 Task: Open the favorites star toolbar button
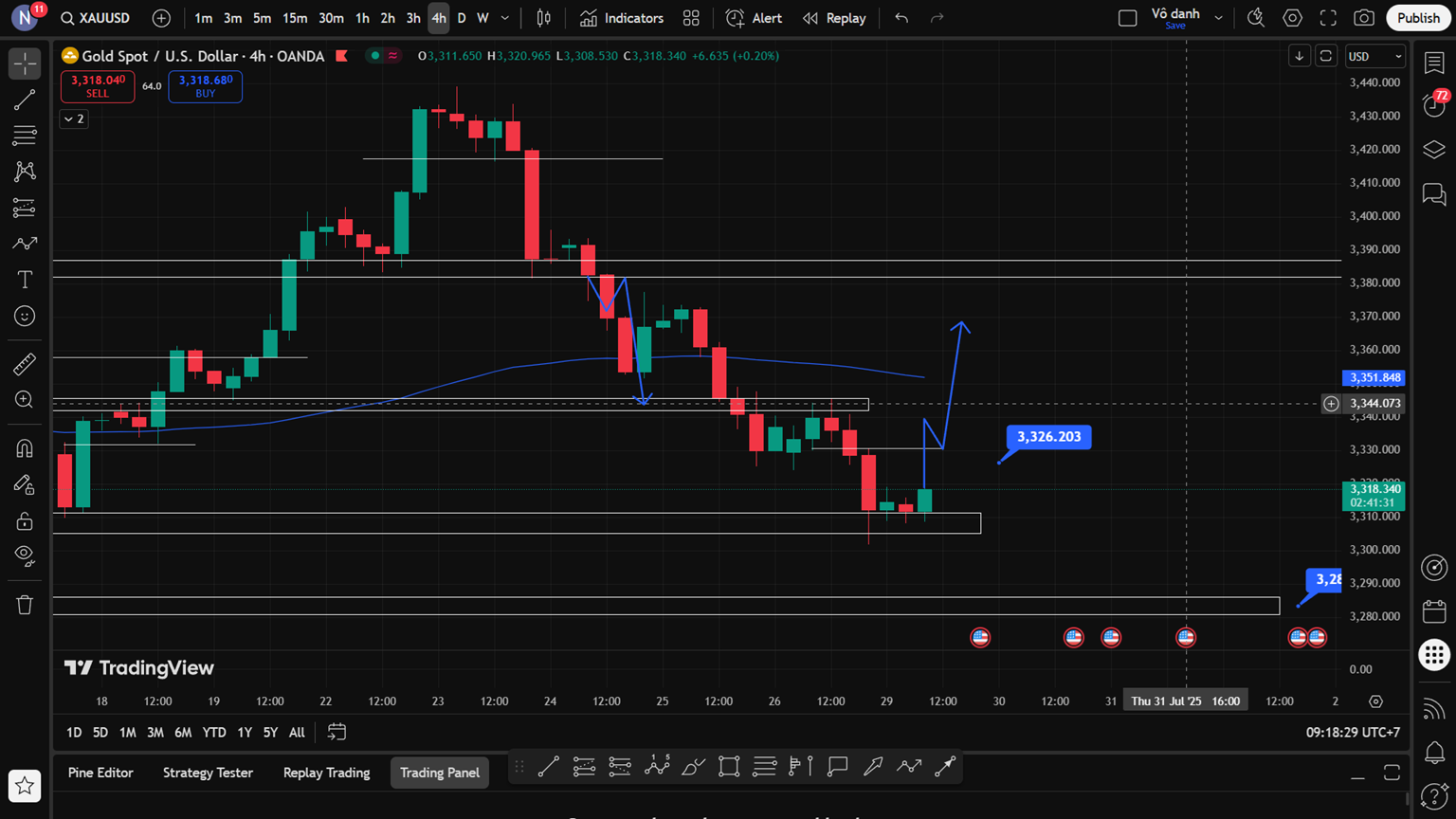[x=25, y=786]
